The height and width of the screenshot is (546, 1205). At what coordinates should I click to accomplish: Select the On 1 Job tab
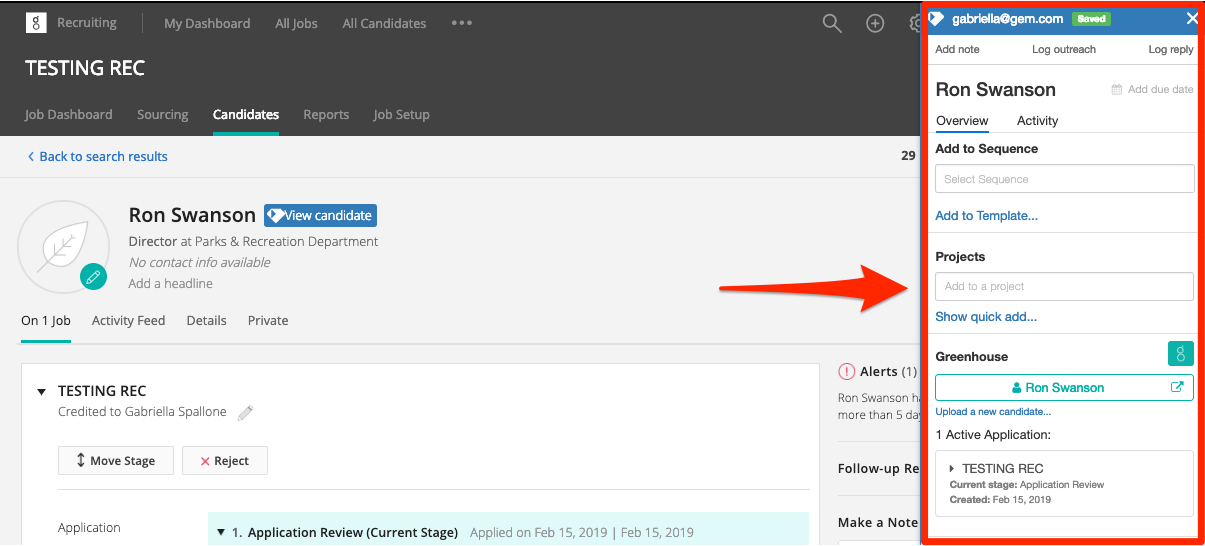[46, 320]
